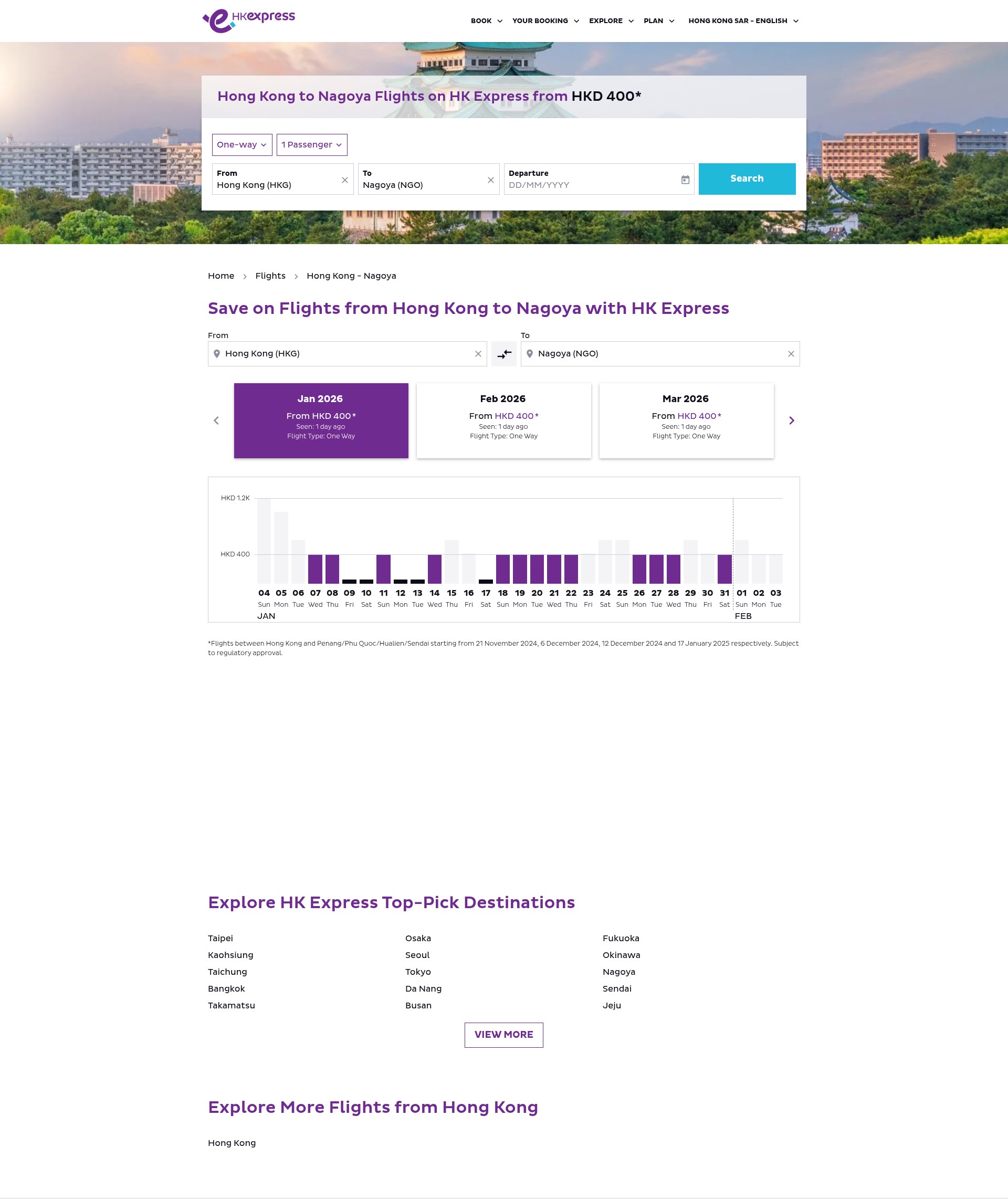
Task: Click the VIEW MORE button
Action: click(503, 1035)
